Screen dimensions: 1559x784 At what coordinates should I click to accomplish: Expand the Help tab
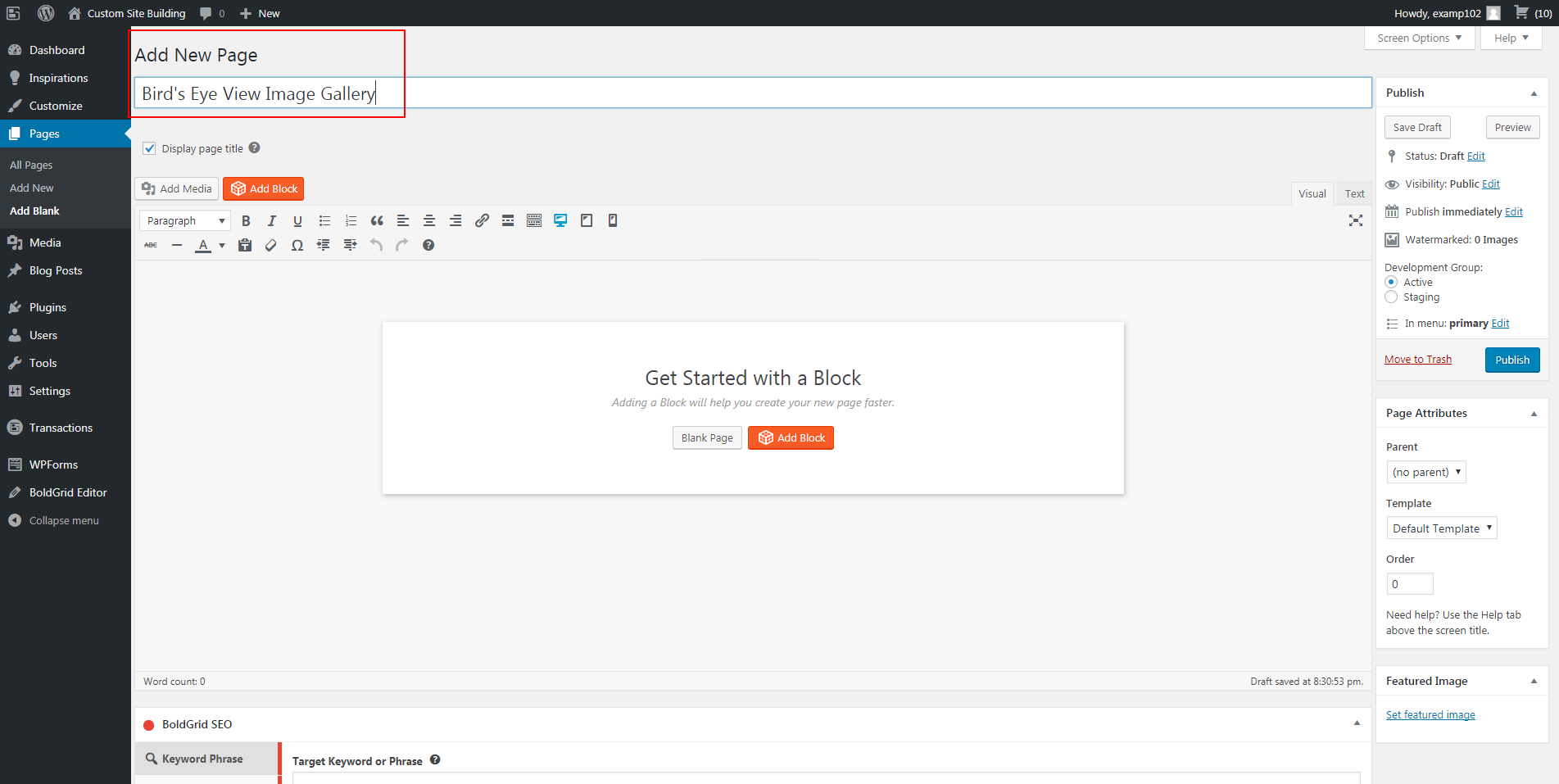coord(1511,39)
